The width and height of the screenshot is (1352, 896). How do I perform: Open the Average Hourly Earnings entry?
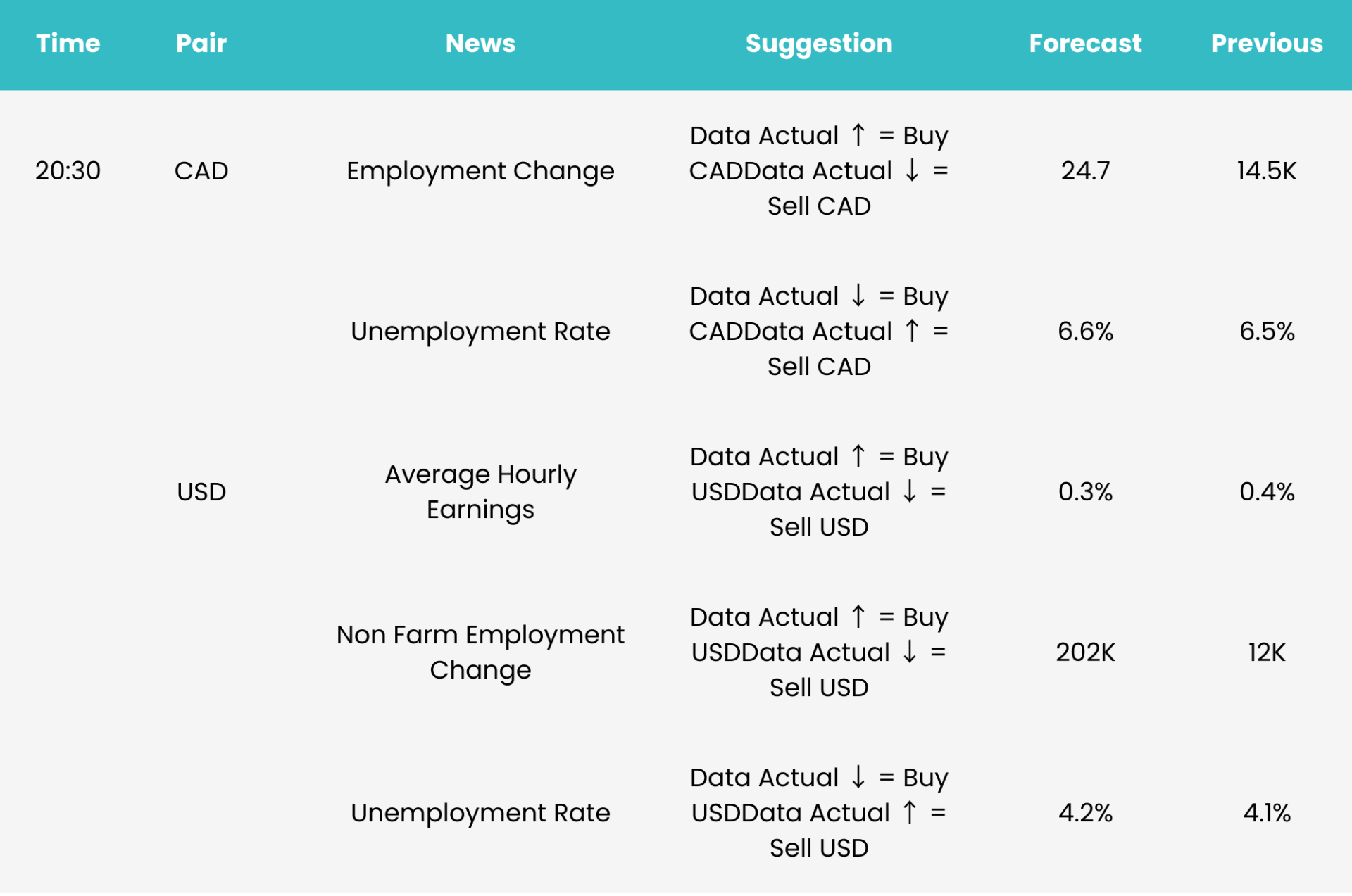pyautogui.click(x=480, y=492)
